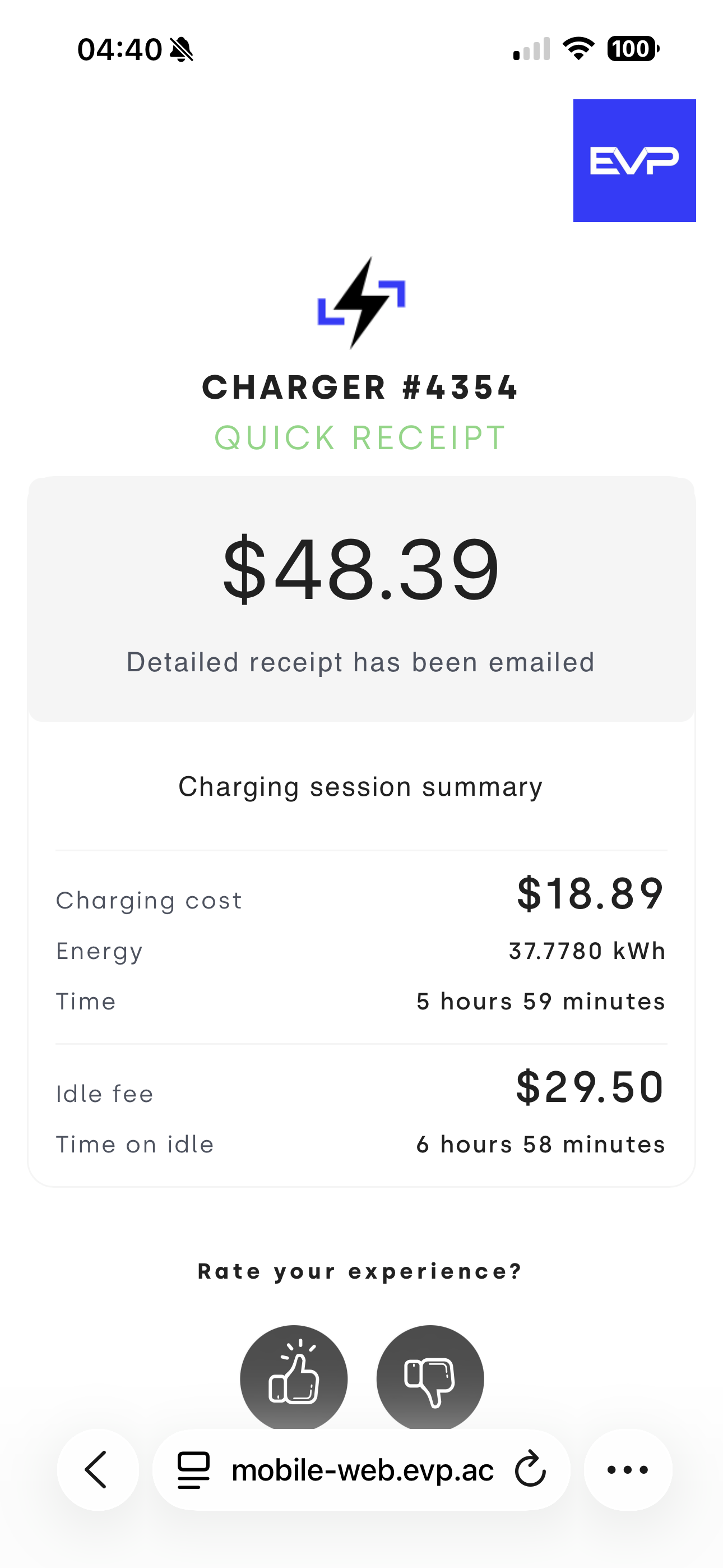Tap the cellular signal bars
Screen dimensions: 723x1568
click(x=531, y=49)
